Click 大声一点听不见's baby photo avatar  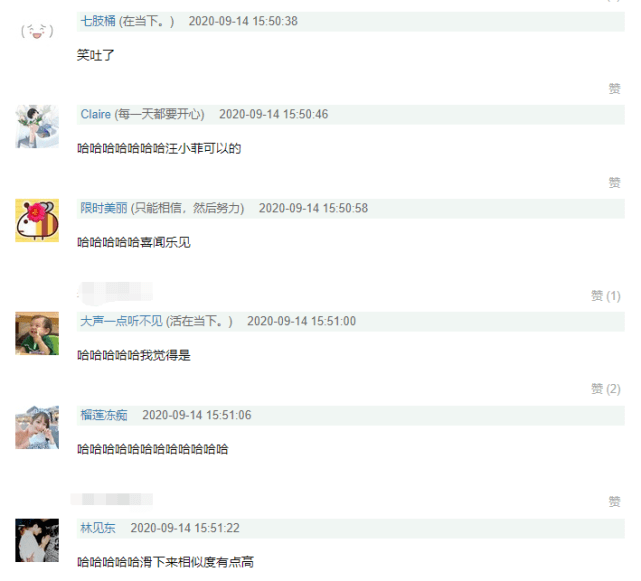point(37,334)
